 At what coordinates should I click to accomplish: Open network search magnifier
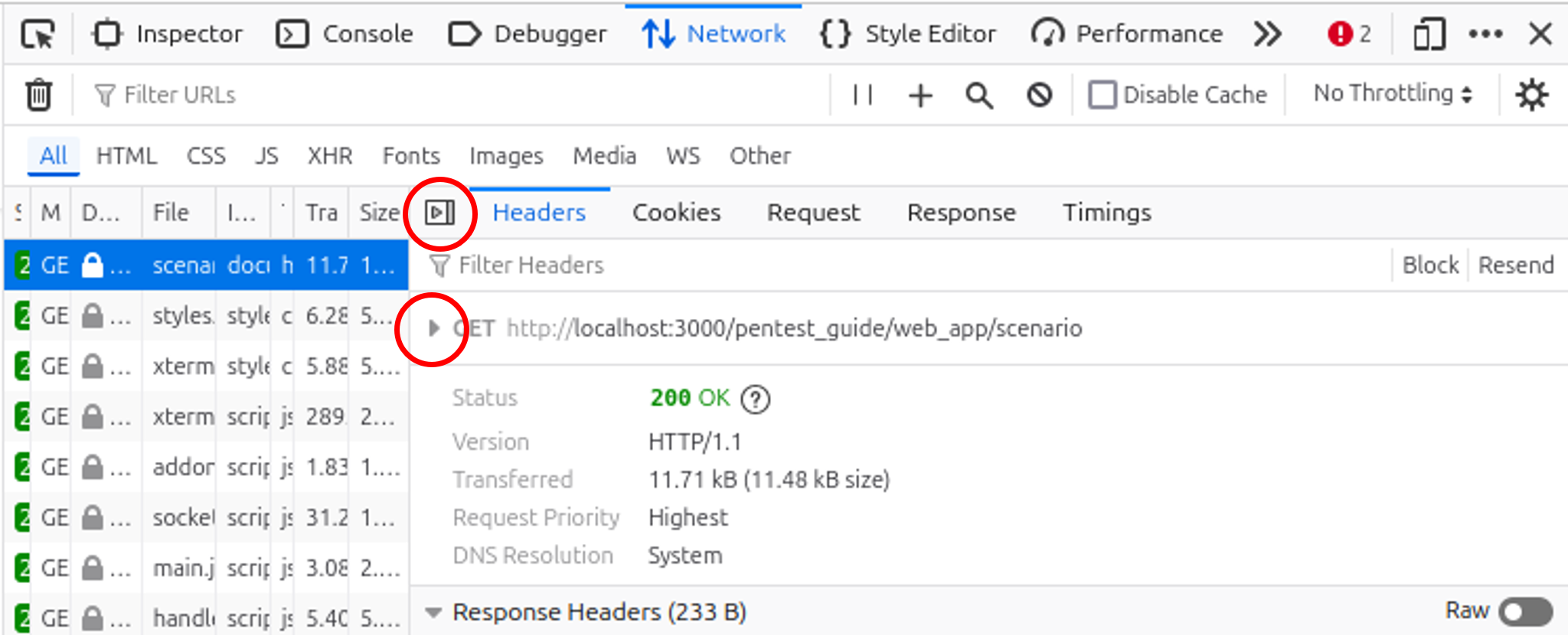click(979, 96)
